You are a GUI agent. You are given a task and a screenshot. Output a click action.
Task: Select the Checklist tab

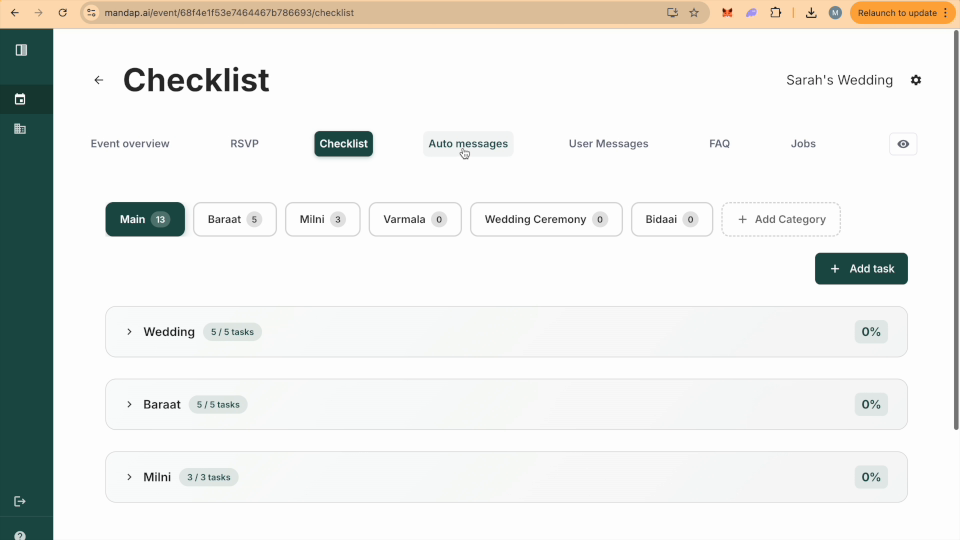pos(343,144)
